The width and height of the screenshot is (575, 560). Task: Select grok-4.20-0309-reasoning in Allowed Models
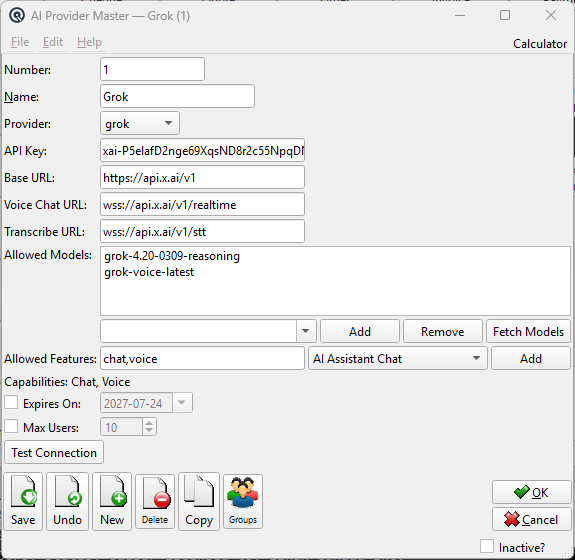click(x=172, y=256)
